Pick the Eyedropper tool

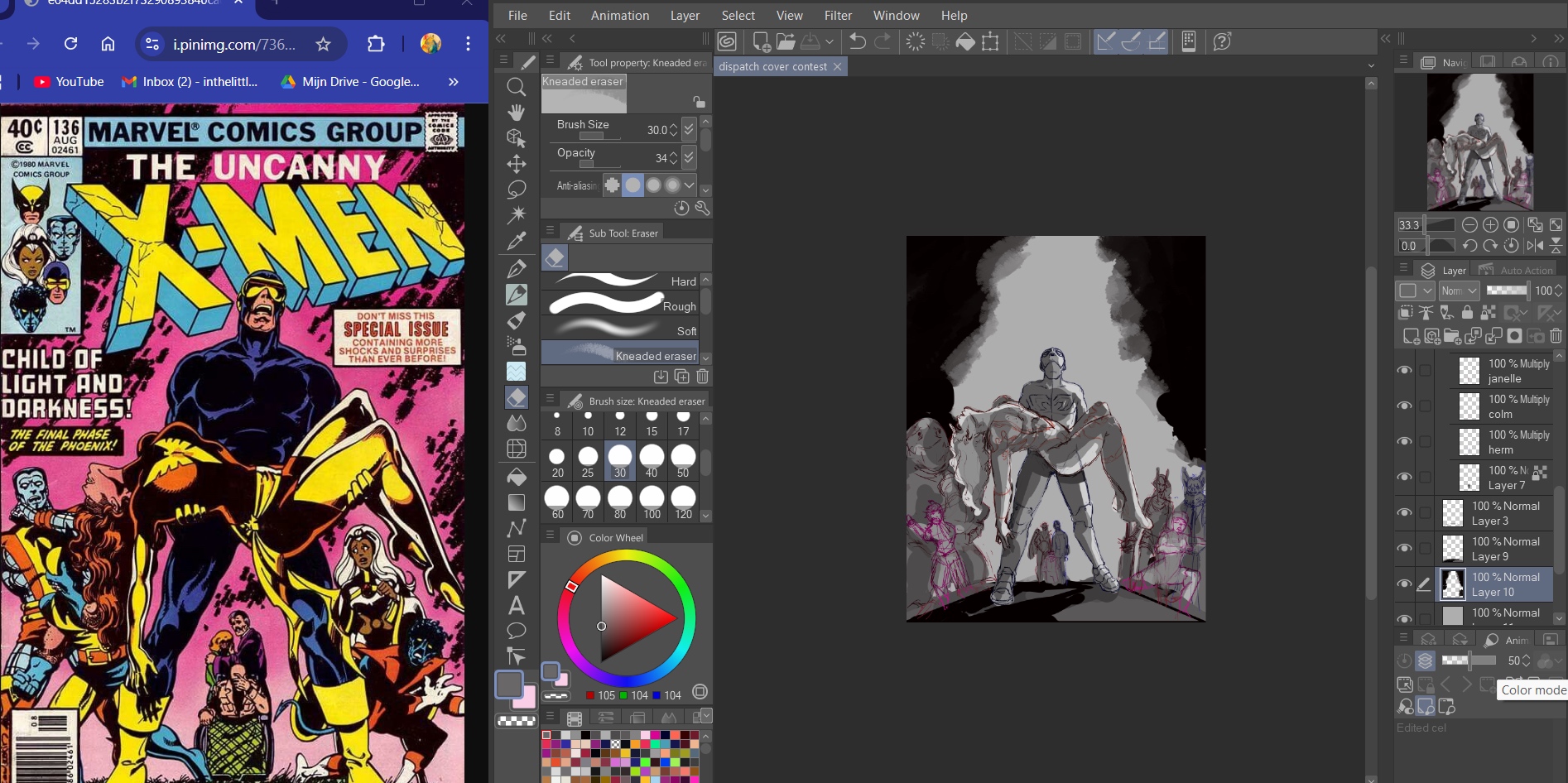pos(516,241)
